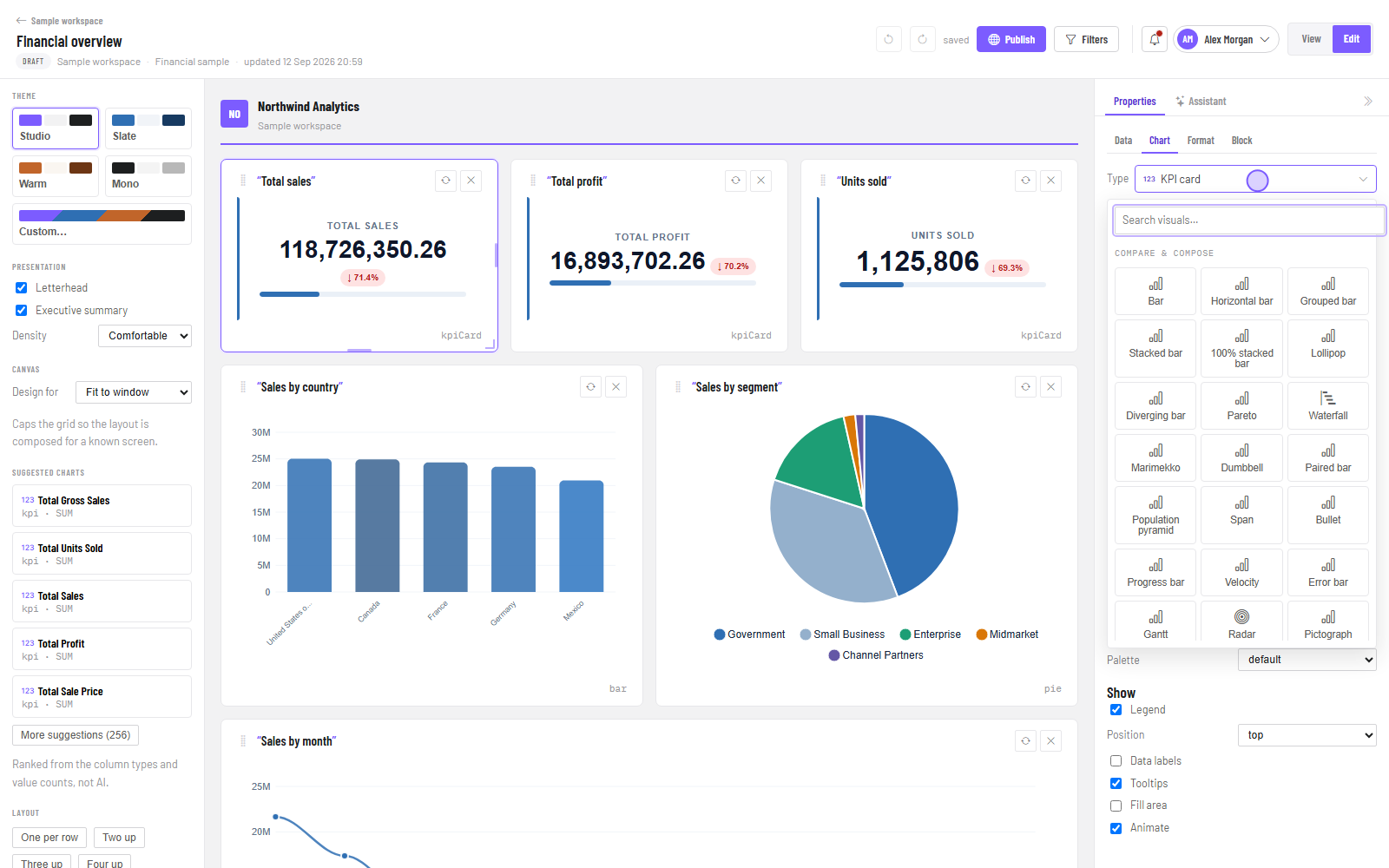Change the legend Position dropdown
The image size is (1389, 868).
click(x=1307, y=735)
